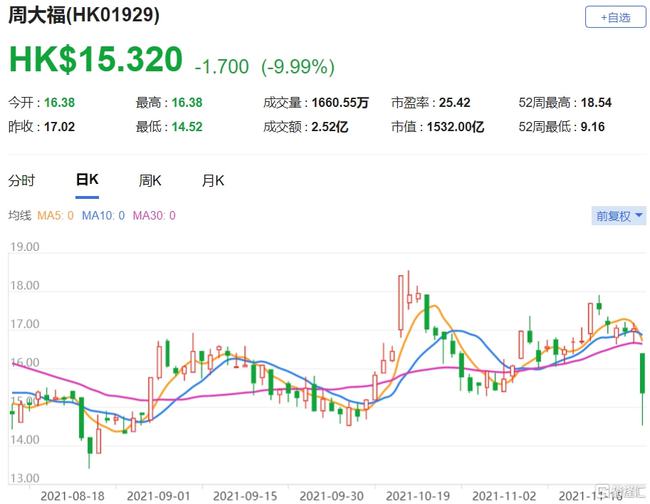Click the -1.700 price change

[x=222, y=67]
